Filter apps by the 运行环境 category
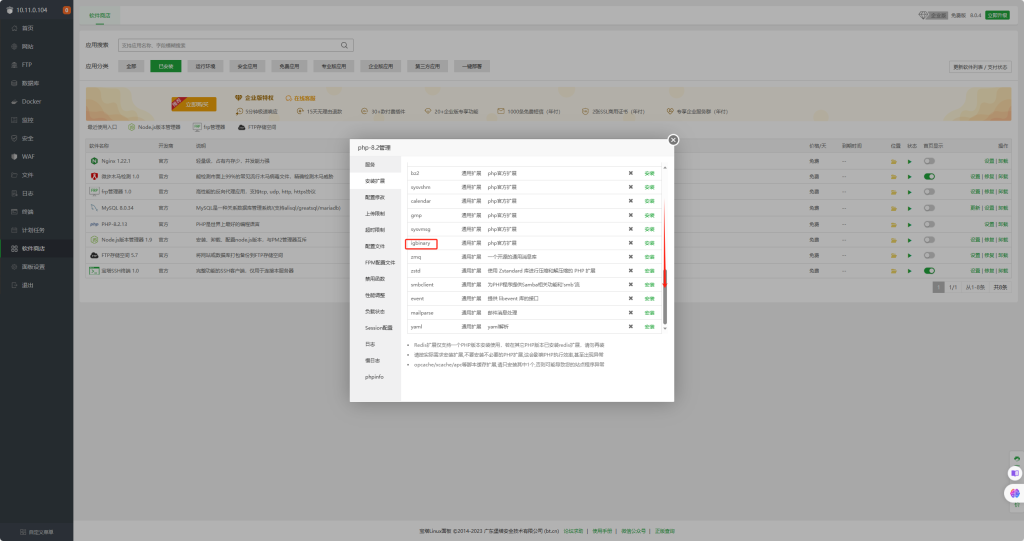This screenshot has width=1024, height=541. pos(205,66)
